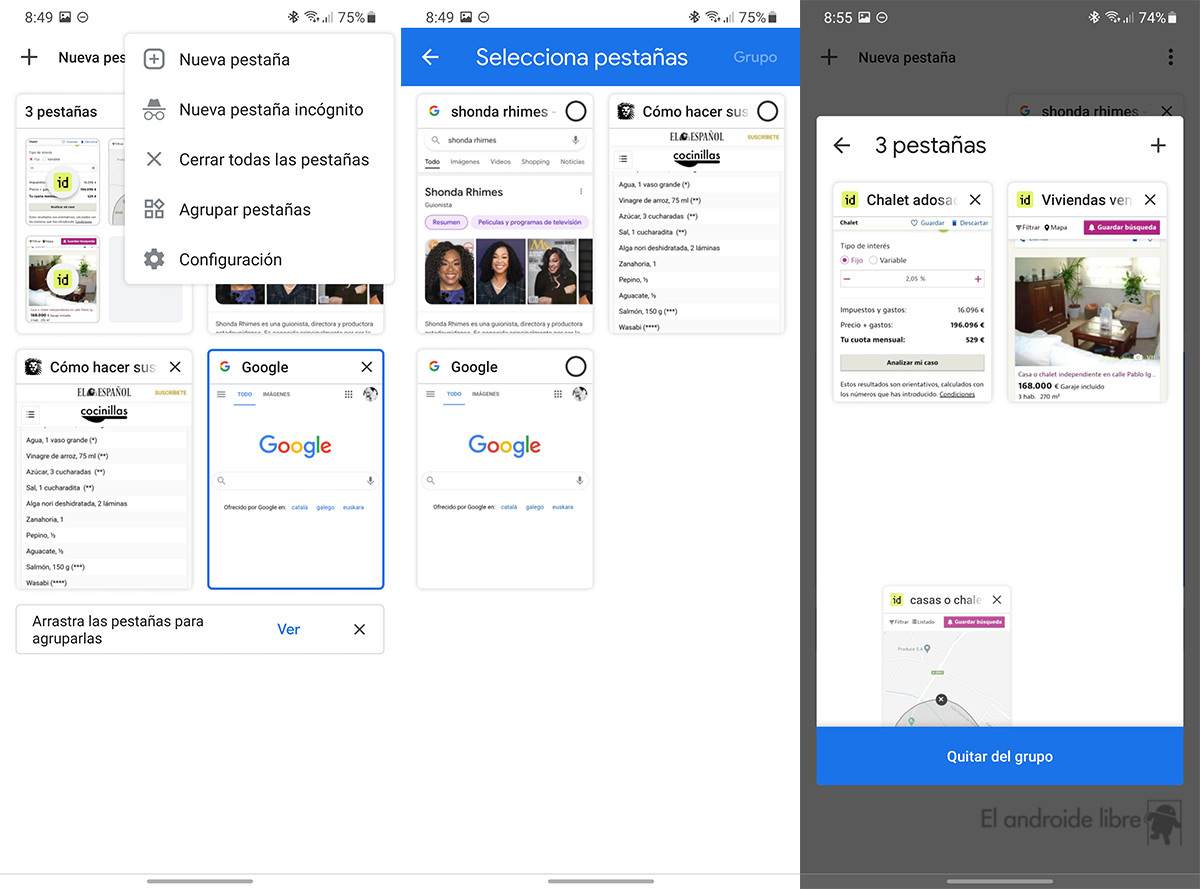Tap the Grupo button in blue header
The image size is (1200, 889).
755,57
